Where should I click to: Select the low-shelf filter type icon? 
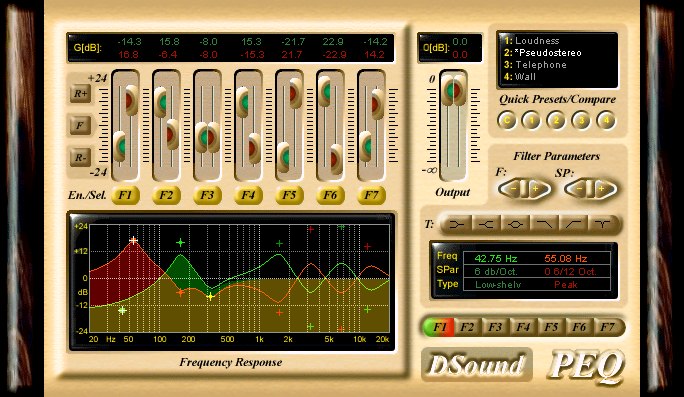pyautogui.click(x=457, y=224)
